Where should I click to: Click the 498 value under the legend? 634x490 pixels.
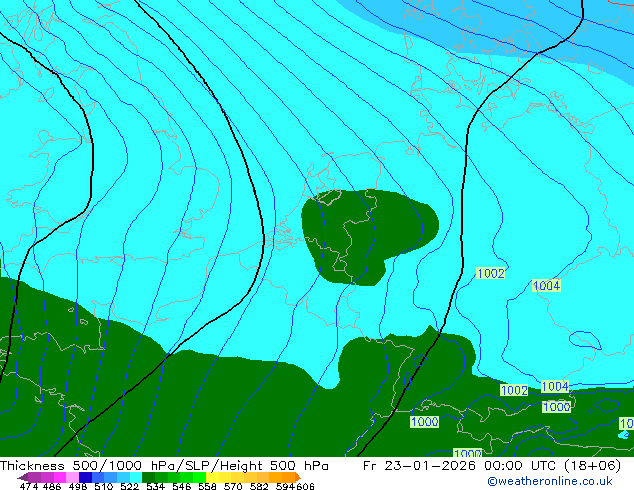[x=78, y=486]
